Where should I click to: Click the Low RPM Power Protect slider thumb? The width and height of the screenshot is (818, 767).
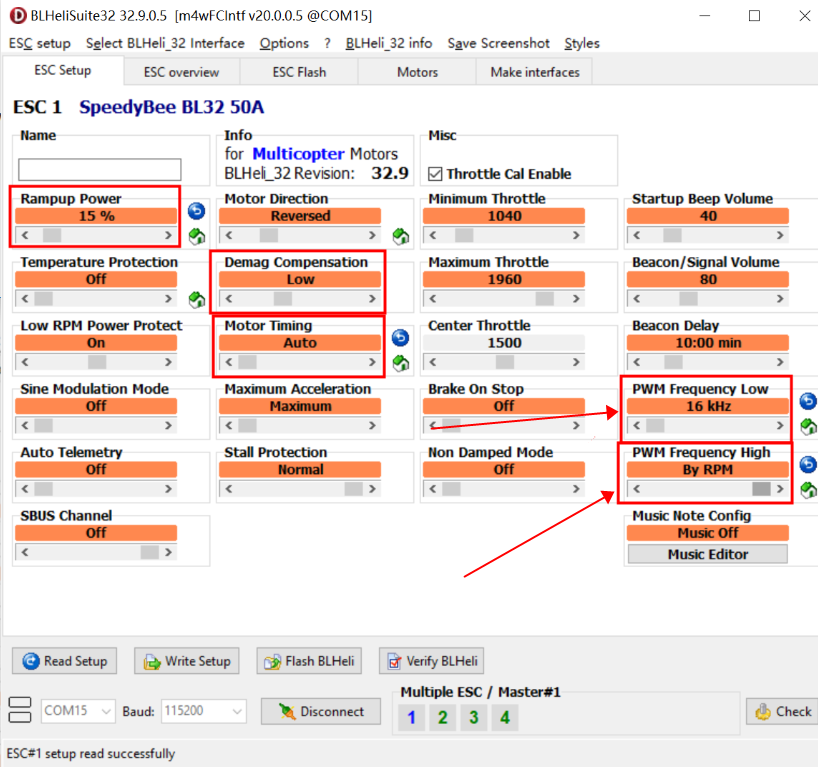(x=97, y=362)
